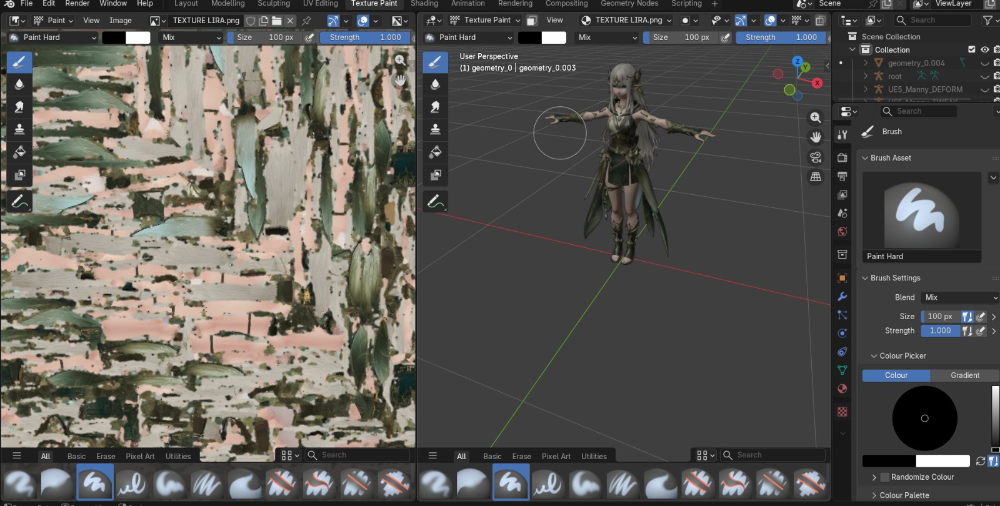The image size is (1000, 506).
Task: Toggle Collection exclude checkbox in outliner
Action: coord(971,50)
